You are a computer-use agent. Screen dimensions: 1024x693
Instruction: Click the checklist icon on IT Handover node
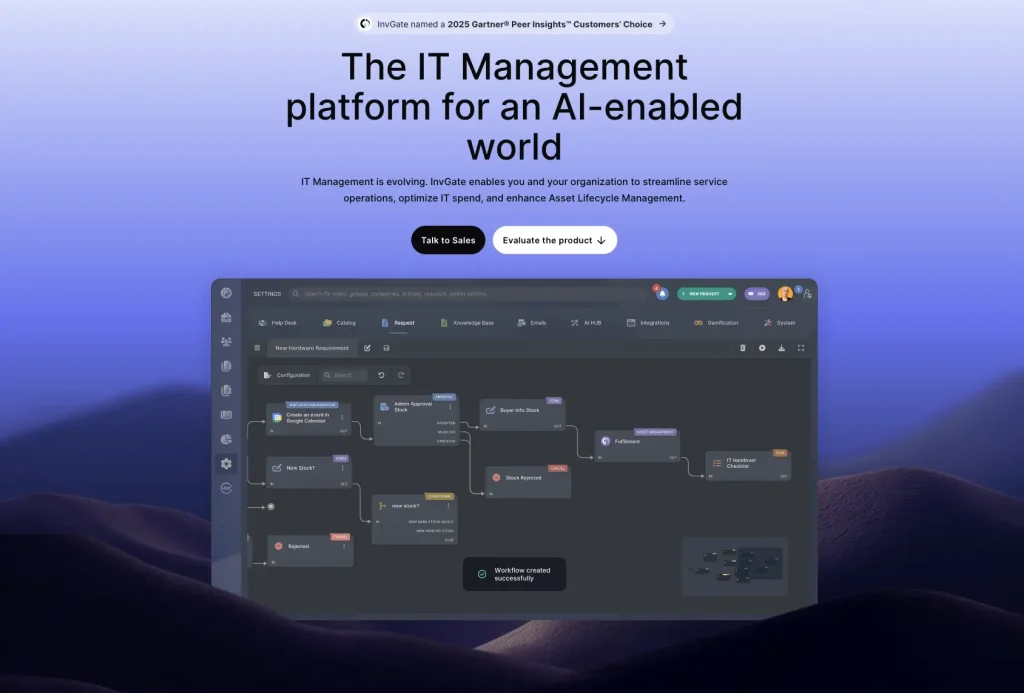[716, 462]
